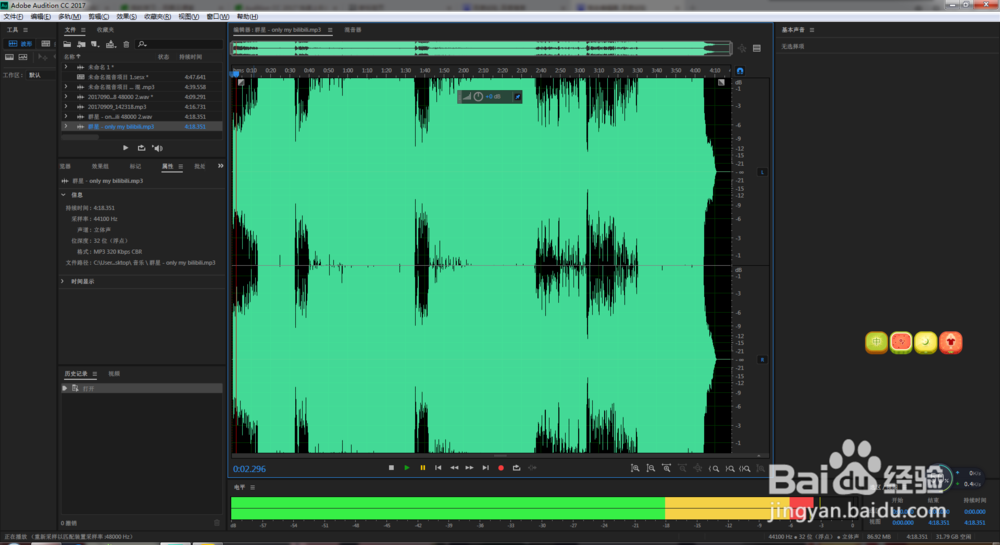Viewport: 1000px width, 545px height.
Task: Collapse the 信息 section in Properties
Action: pyautogui.click(x=63, y=194)
